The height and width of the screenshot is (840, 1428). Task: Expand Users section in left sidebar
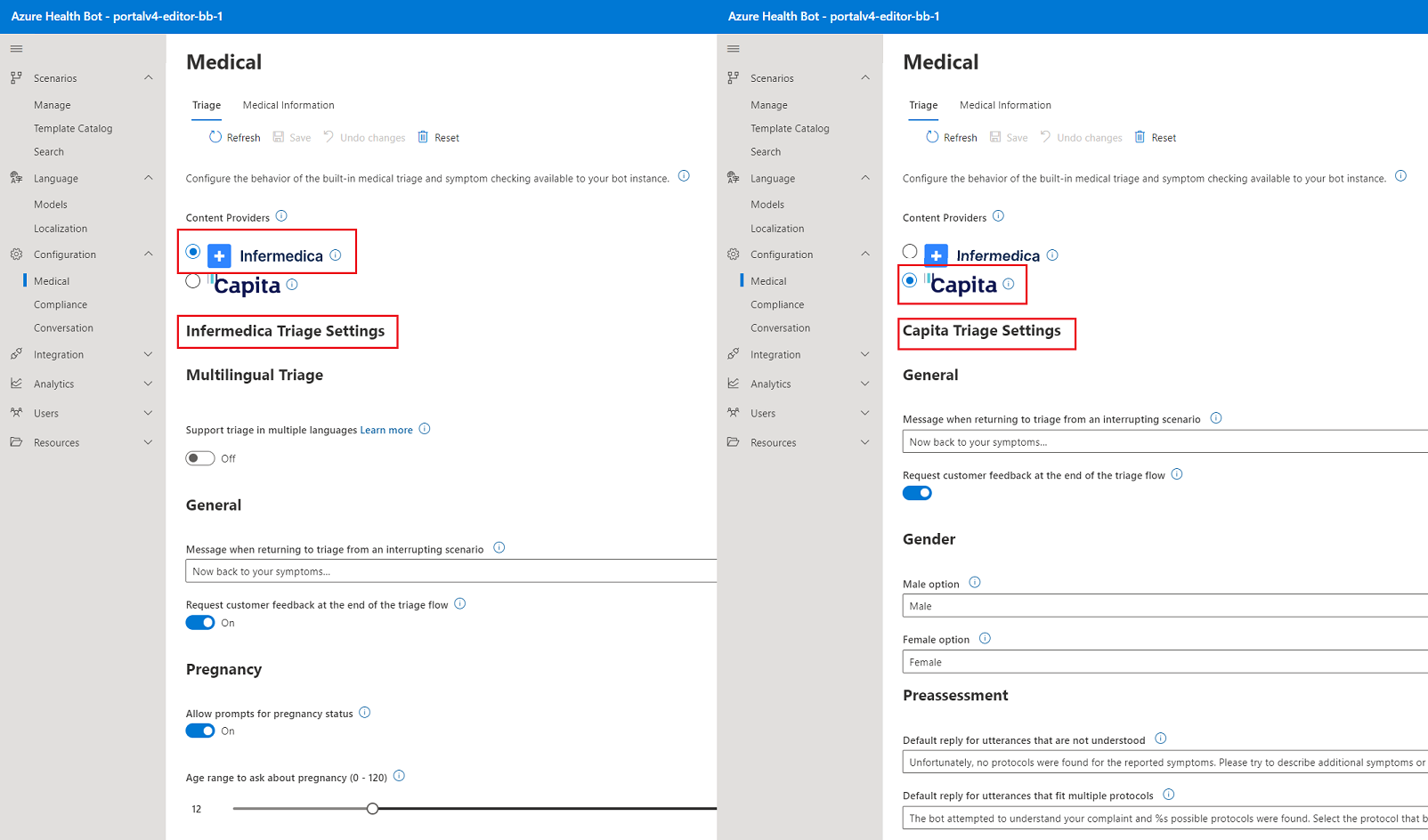(x=149, y=413)
